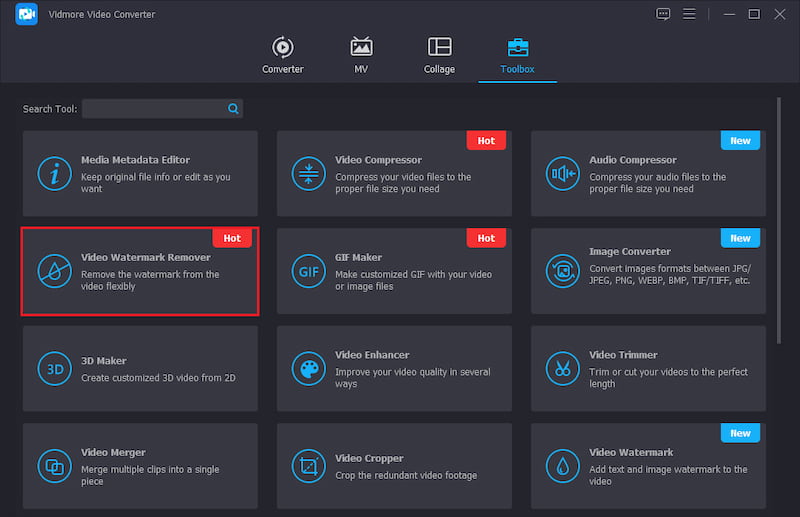
Task: Click "Compress your audio files to the proper file size" text
Action: 658,183
